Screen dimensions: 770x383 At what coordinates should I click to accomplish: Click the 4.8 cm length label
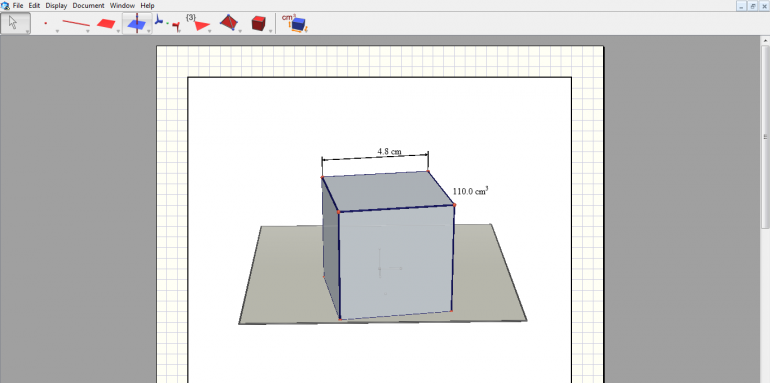click(x=389, y=151)
